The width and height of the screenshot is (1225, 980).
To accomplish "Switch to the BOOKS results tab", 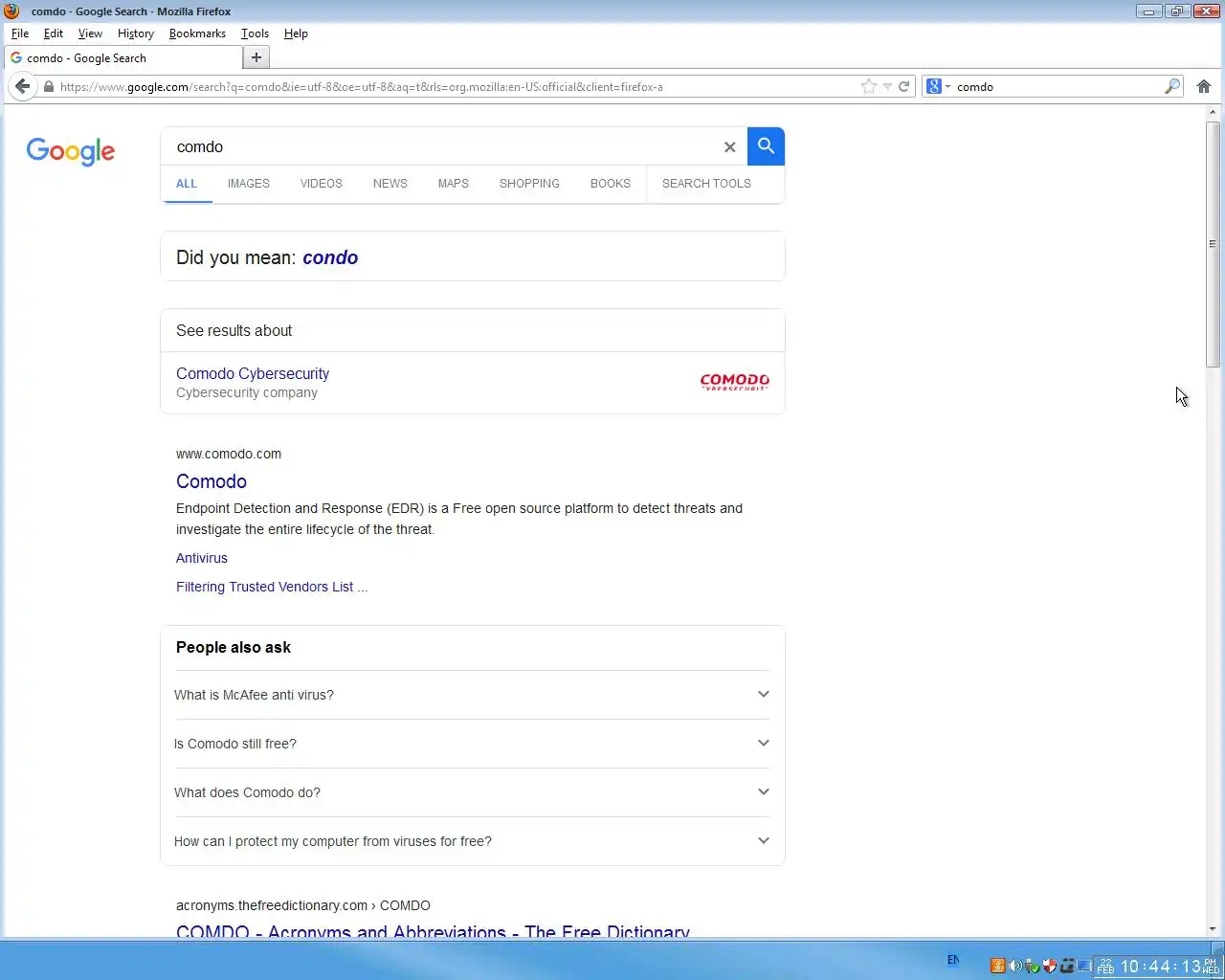I will point(611,184).
